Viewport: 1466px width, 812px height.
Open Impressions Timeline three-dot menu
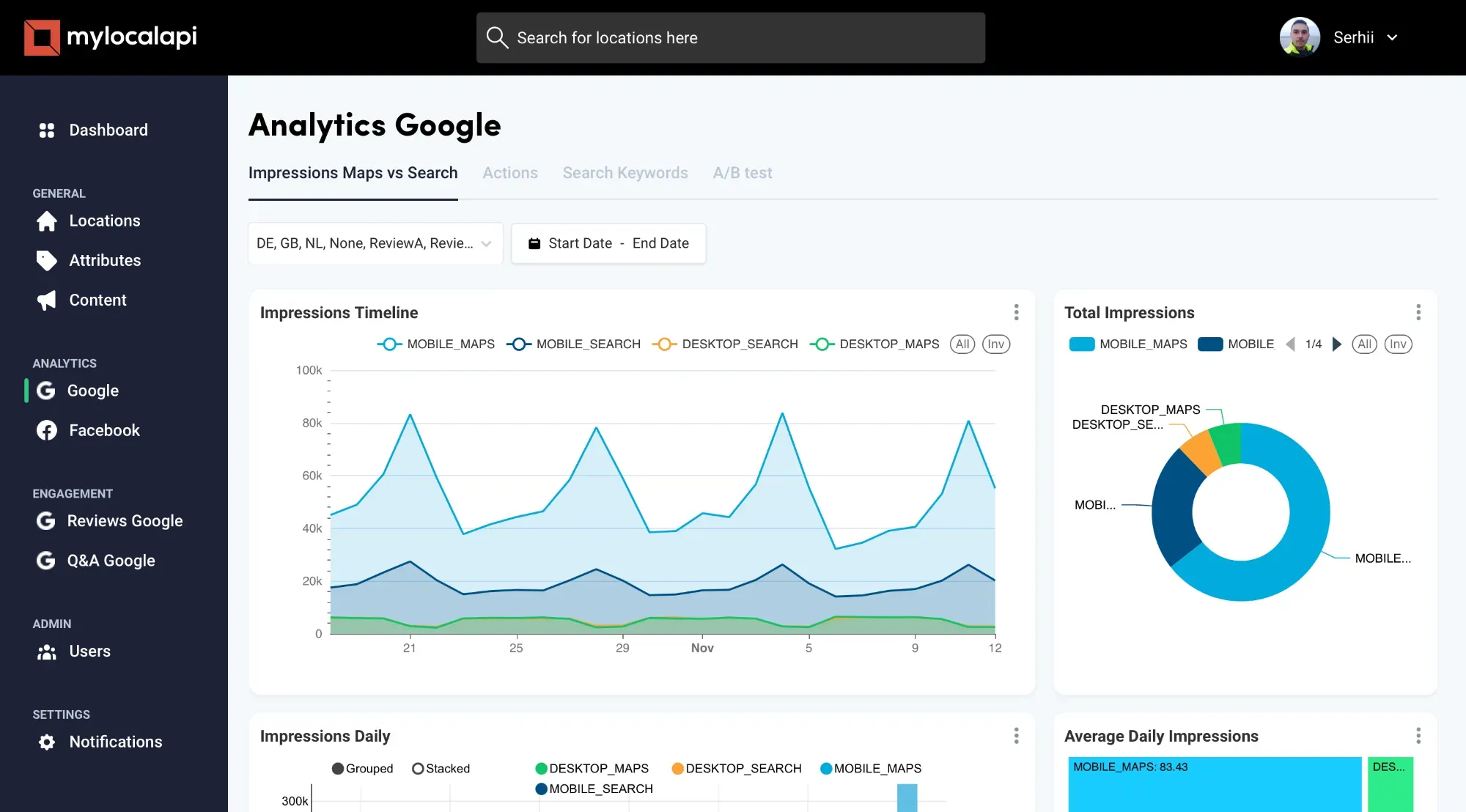point(1016,312)
